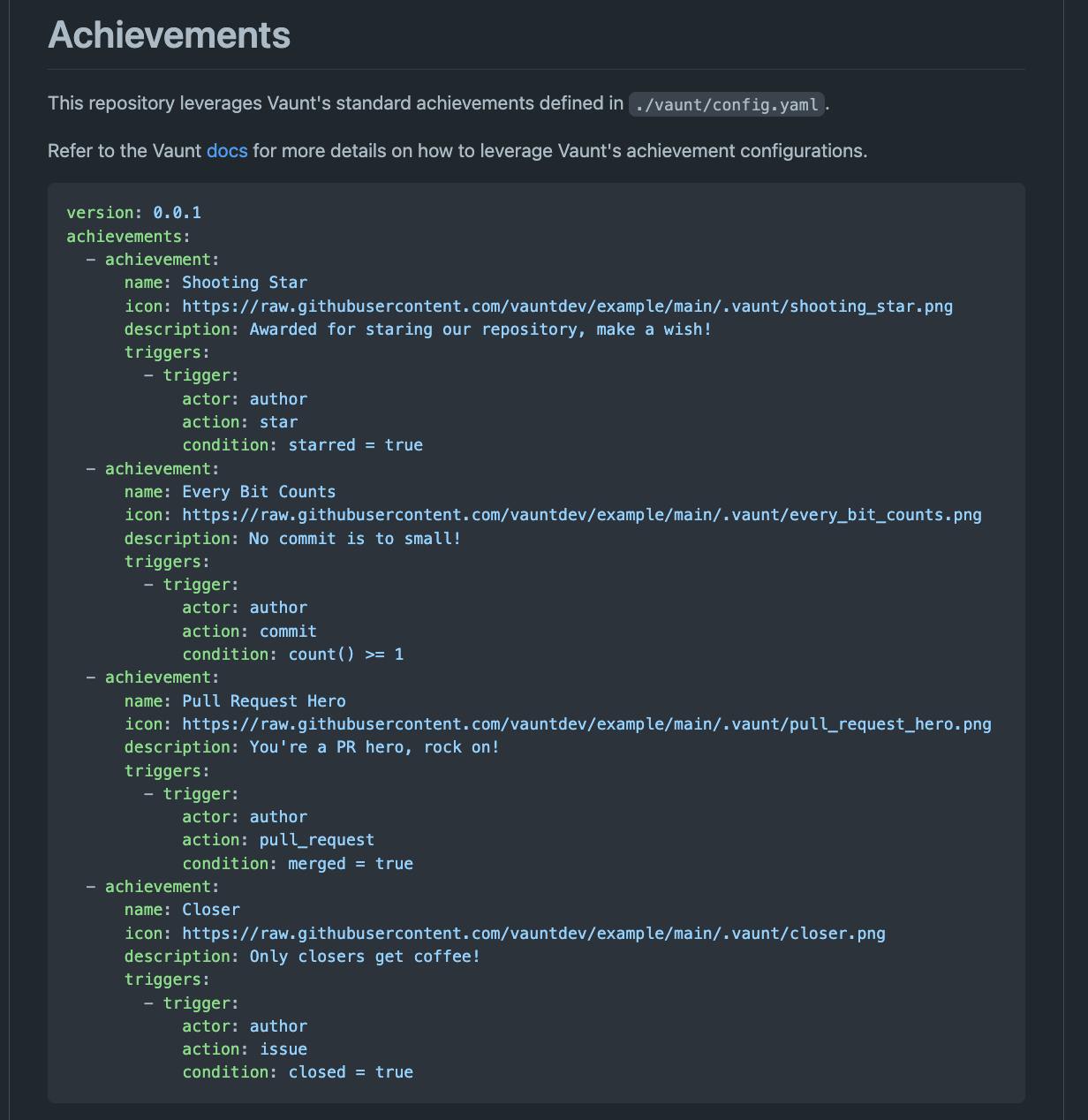Open the Vaunt docs link
Viewport: 1088px width, 1120px height.
[227, 151]
